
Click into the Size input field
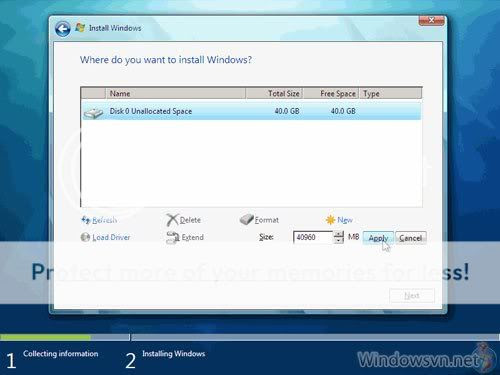click(x=313, y=237)
